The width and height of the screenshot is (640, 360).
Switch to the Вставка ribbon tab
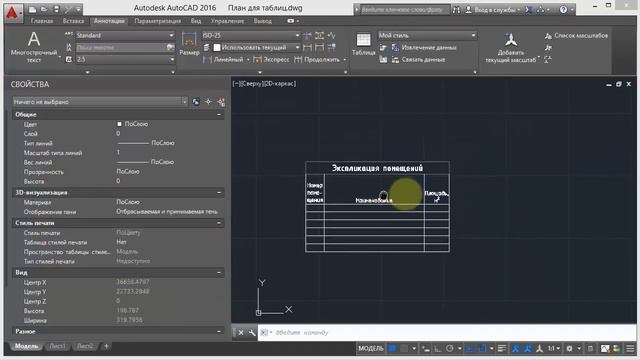[x=73, y=21]
